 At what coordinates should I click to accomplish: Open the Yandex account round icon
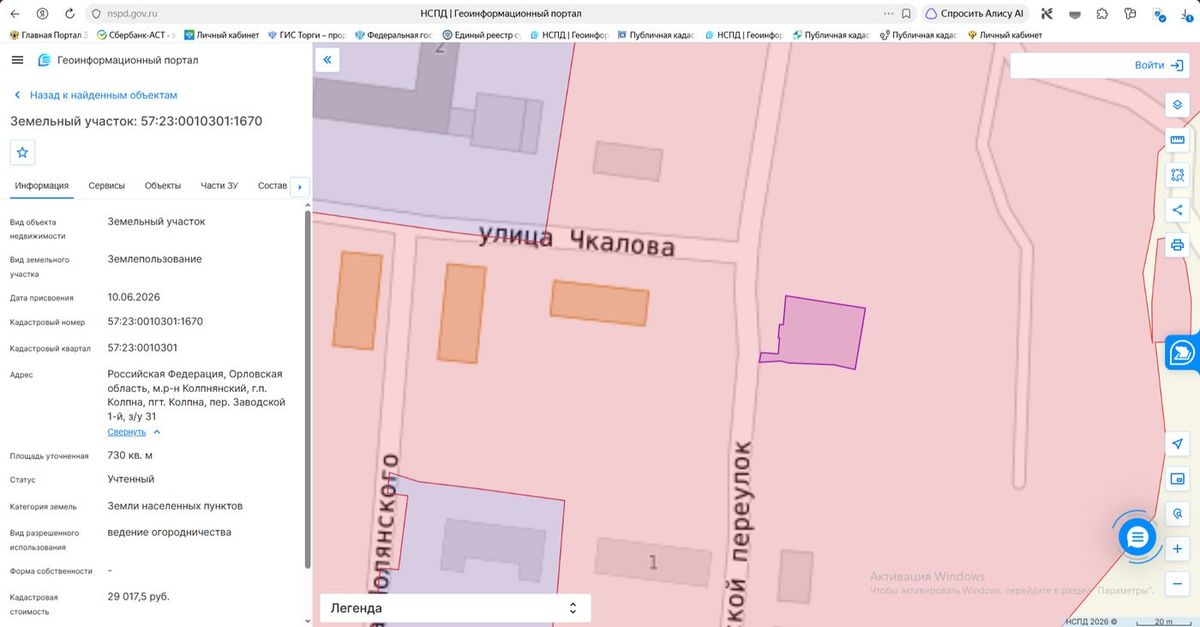[x=41, y=14]
